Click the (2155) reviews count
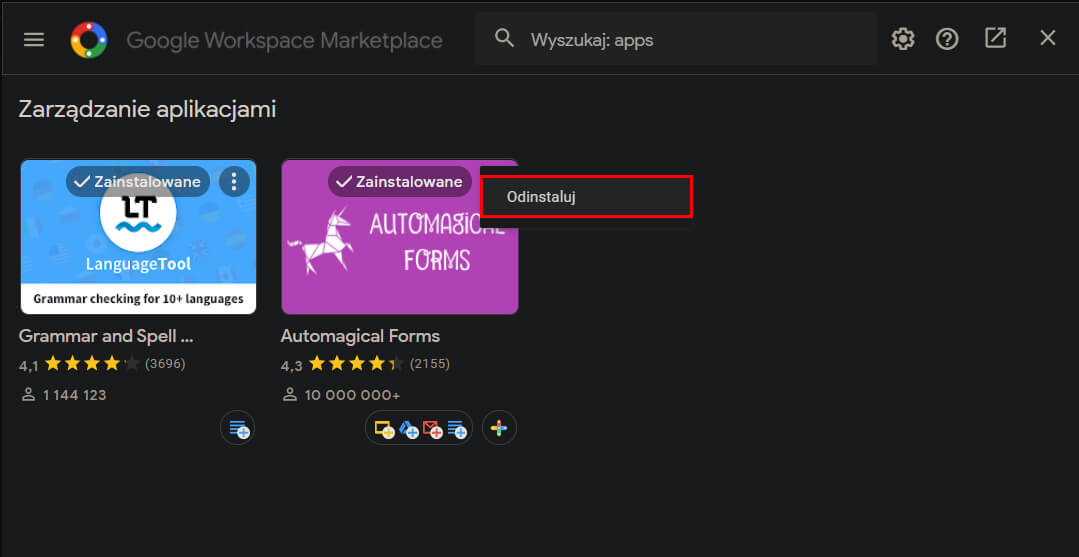Image resolution: width=1079 pixels, height=557 pixels. [429, 364]
